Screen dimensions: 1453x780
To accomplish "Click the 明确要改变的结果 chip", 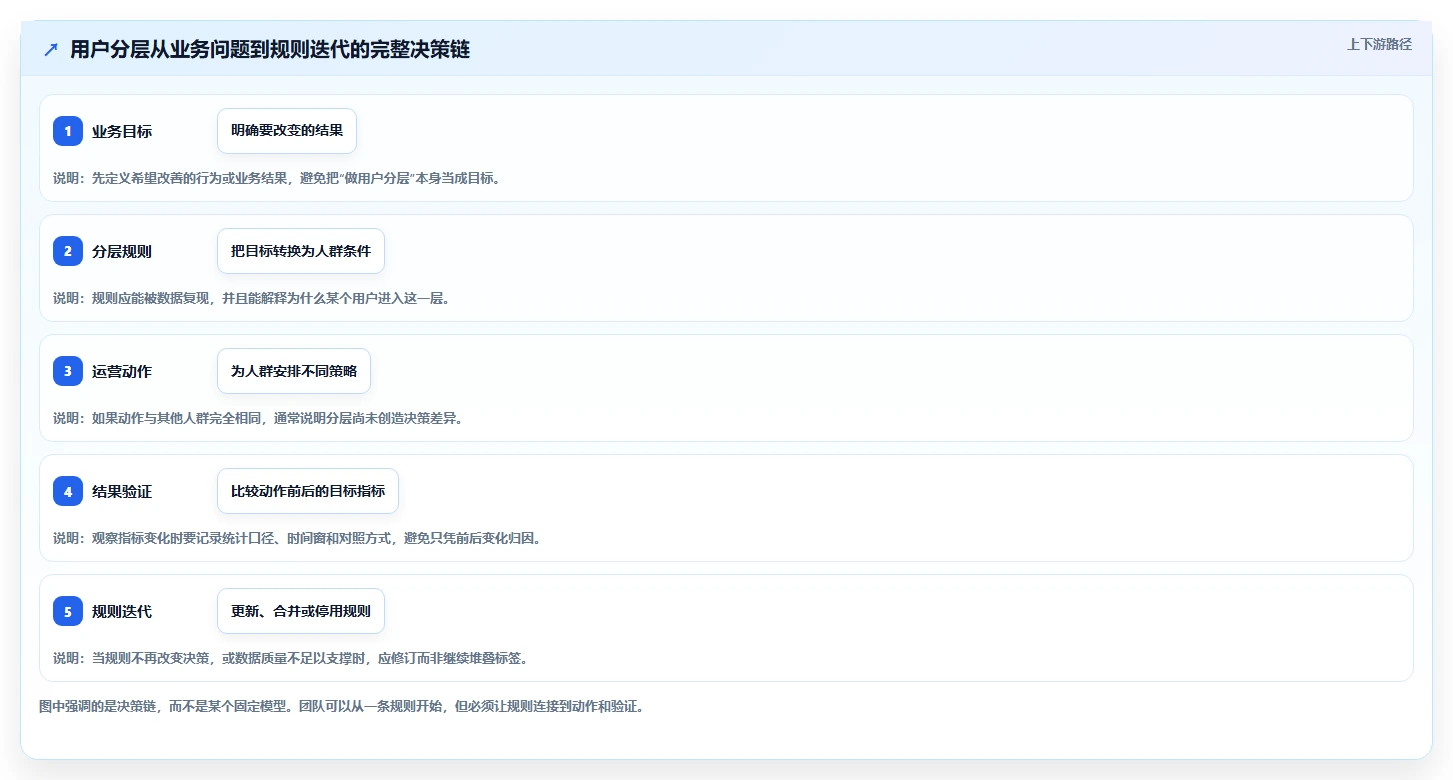I will click(x=287, y=131).
